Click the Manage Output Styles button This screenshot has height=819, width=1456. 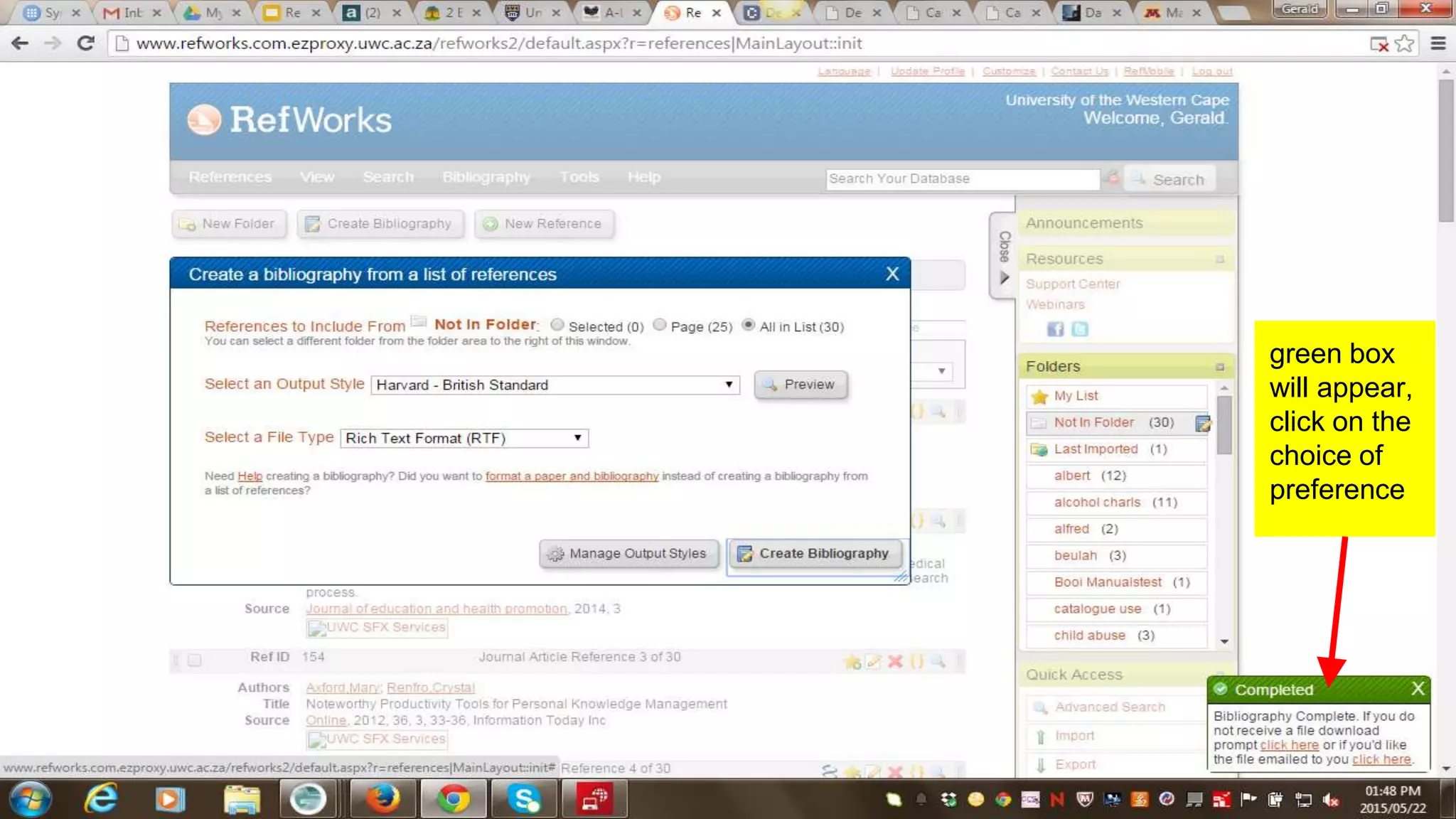pos(628,554)
